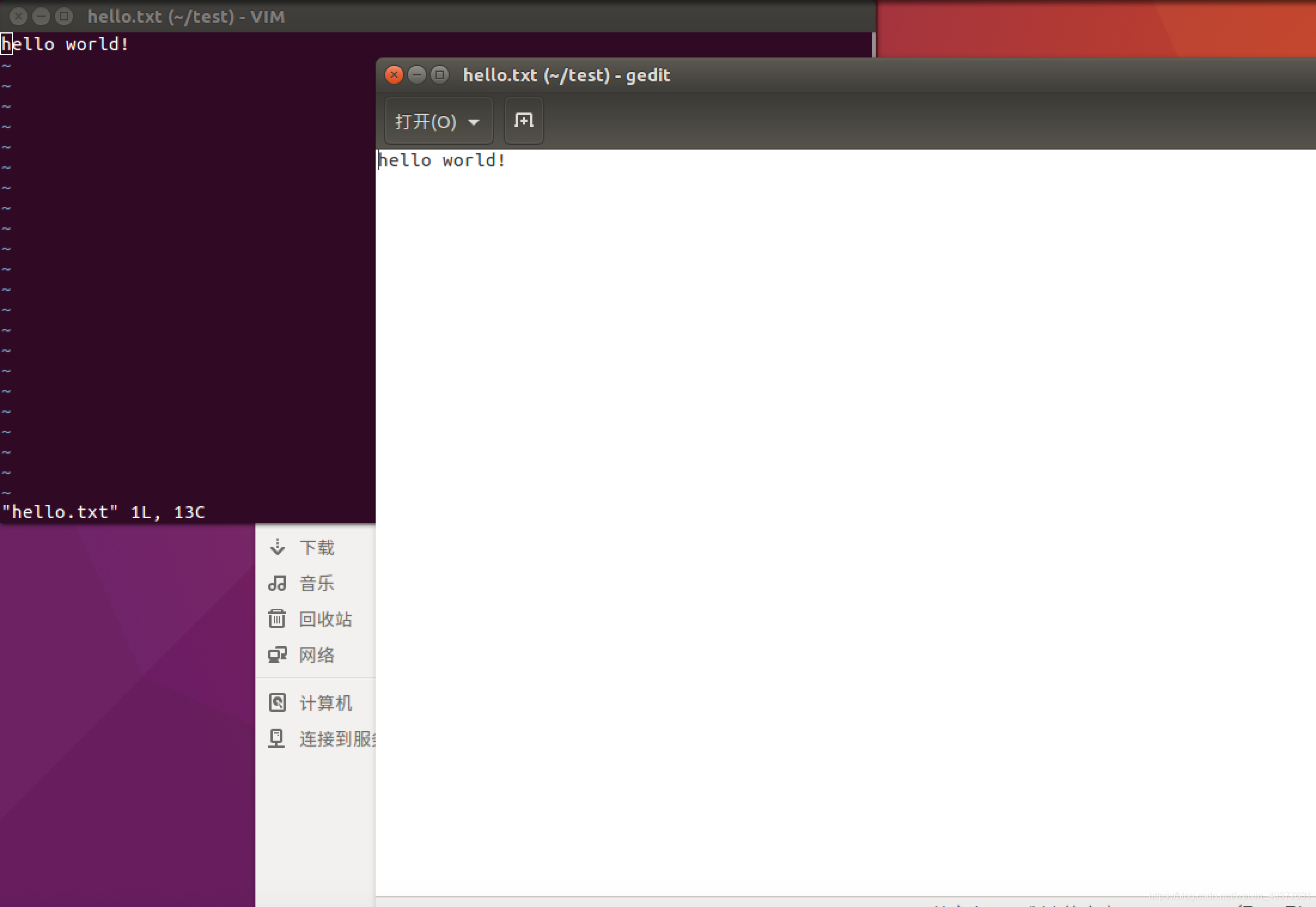
Task: Click 'hello world!' text in gedit editor
Action: coord(442,160)
